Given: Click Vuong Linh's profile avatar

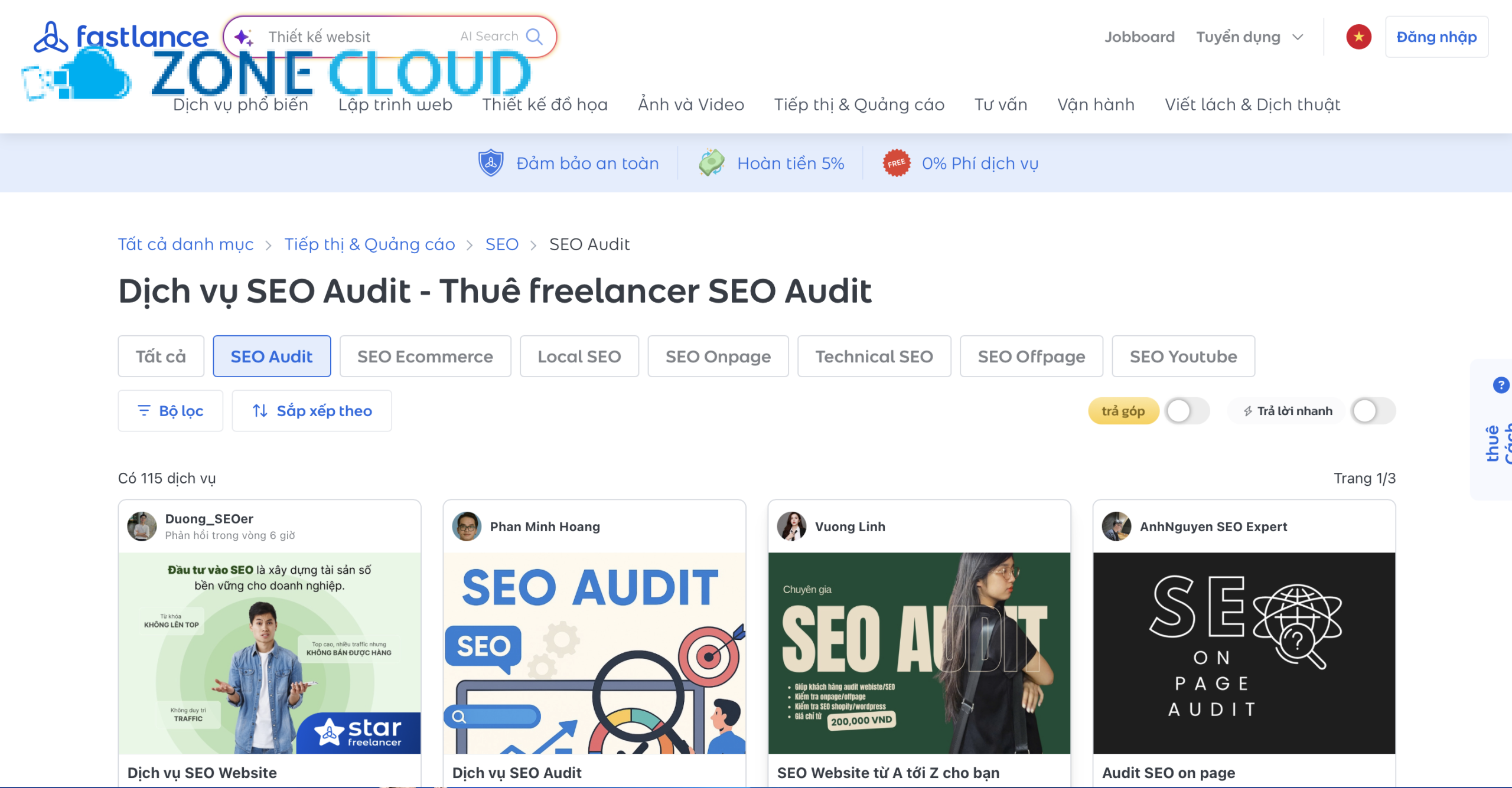Looking at the screenshot, I should pos(791,526).
